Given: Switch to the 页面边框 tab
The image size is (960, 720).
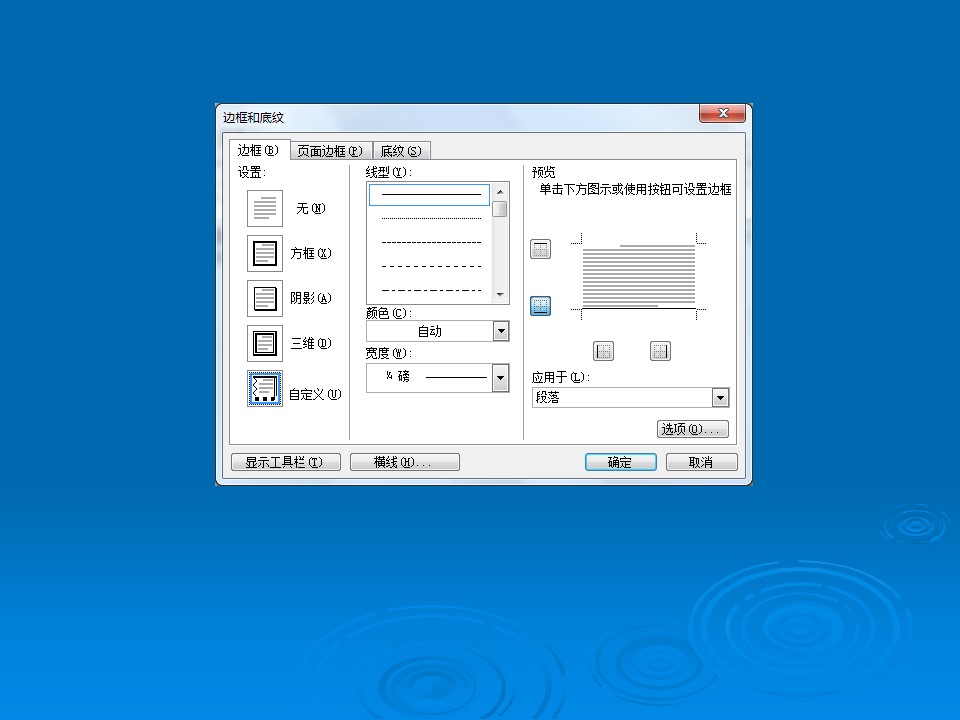Looking at the screenshot, I should click(329, 151).
